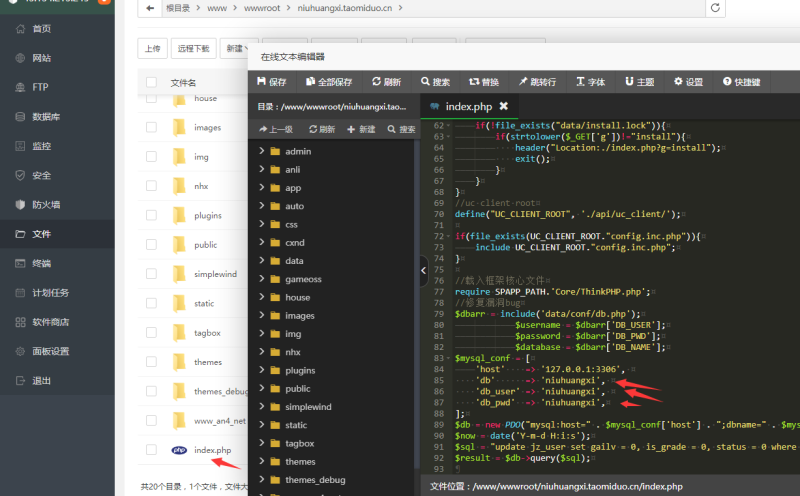Open 主题 theme options in the editor toolbar

(x=639, y=82)
